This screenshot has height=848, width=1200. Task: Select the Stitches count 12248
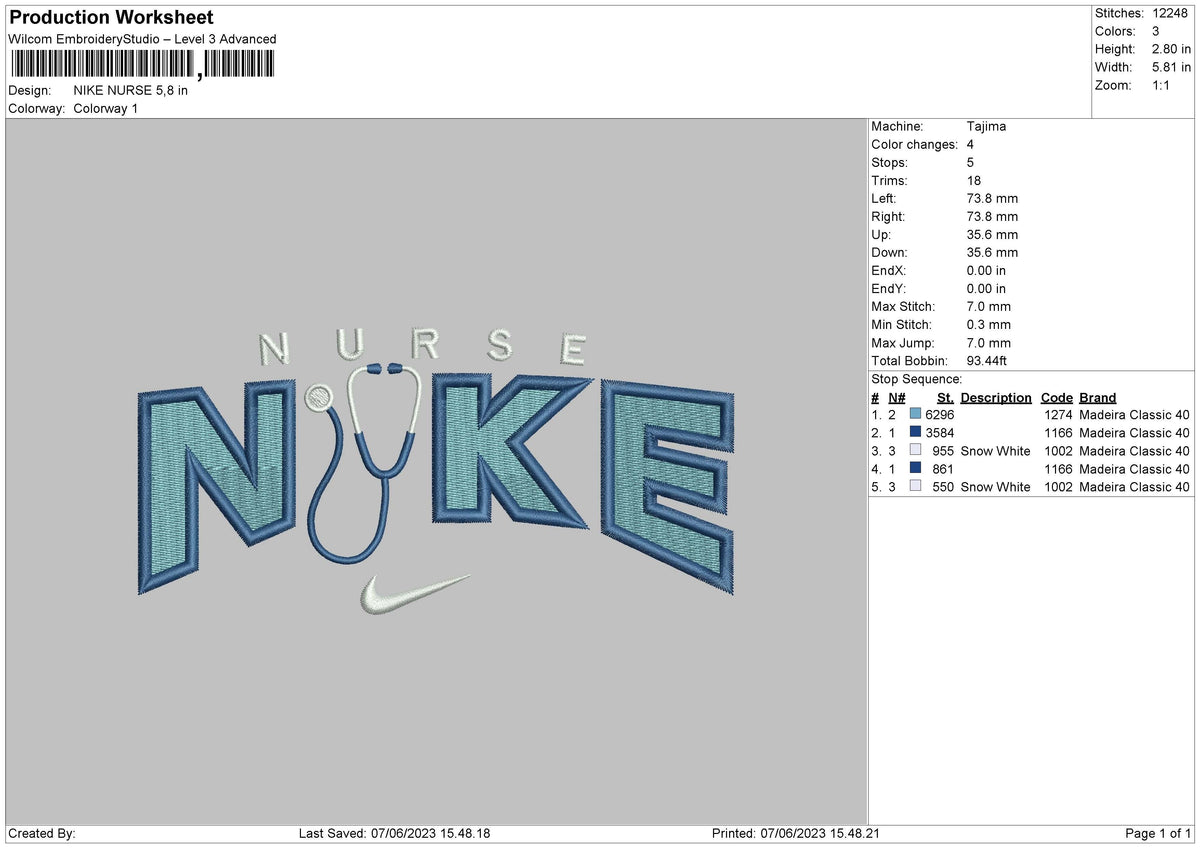pos(1170,13)
